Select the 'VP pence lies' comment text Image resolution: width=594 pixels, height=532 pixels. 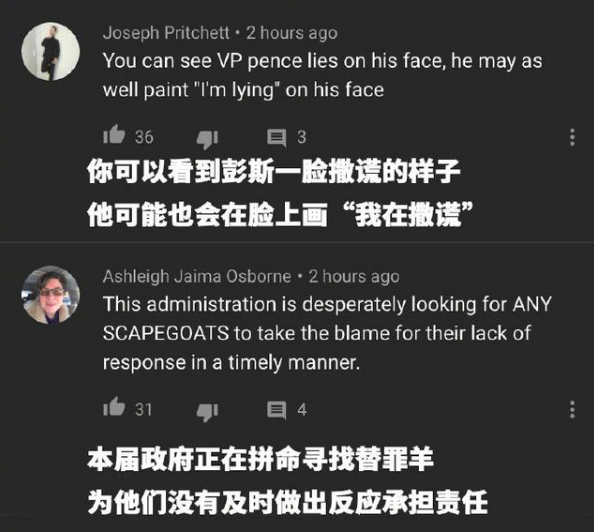coord(322,75)
